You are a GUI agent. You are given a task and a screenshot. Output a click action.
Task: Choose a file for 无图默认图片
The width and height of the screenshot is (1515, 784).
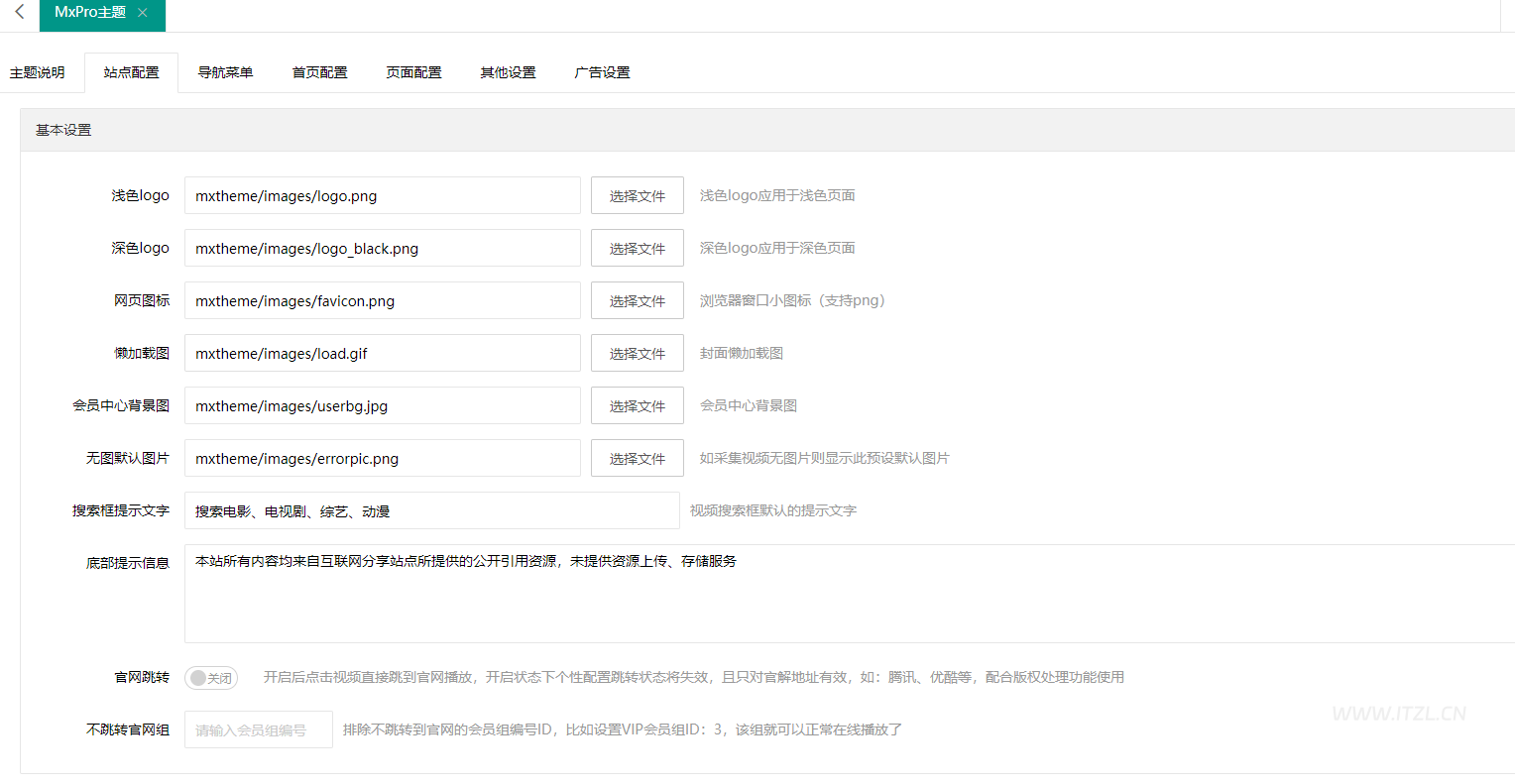coord(637,458)
